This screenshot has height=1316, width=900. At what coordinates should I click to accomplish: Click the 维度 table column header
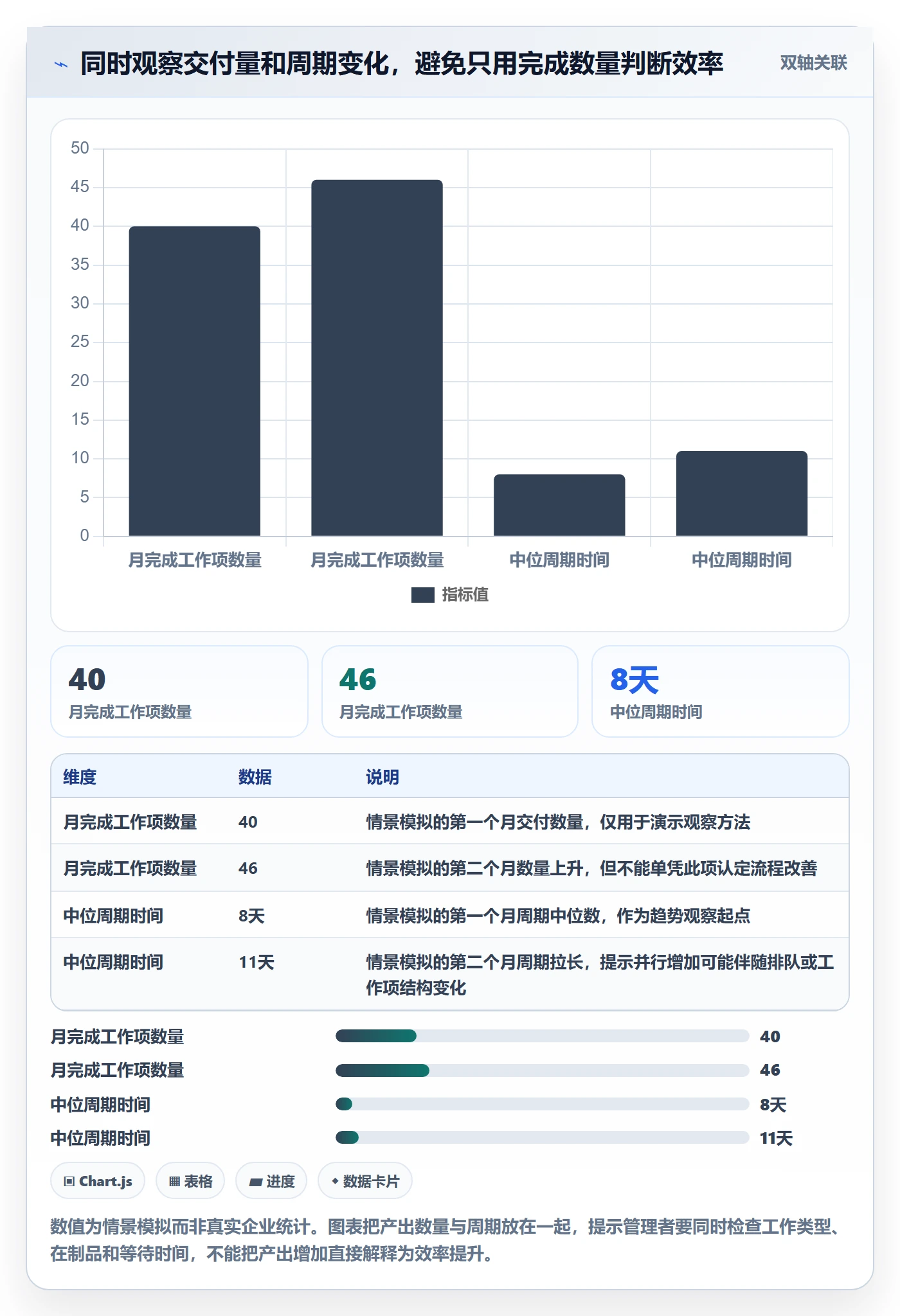click(80, 777)
